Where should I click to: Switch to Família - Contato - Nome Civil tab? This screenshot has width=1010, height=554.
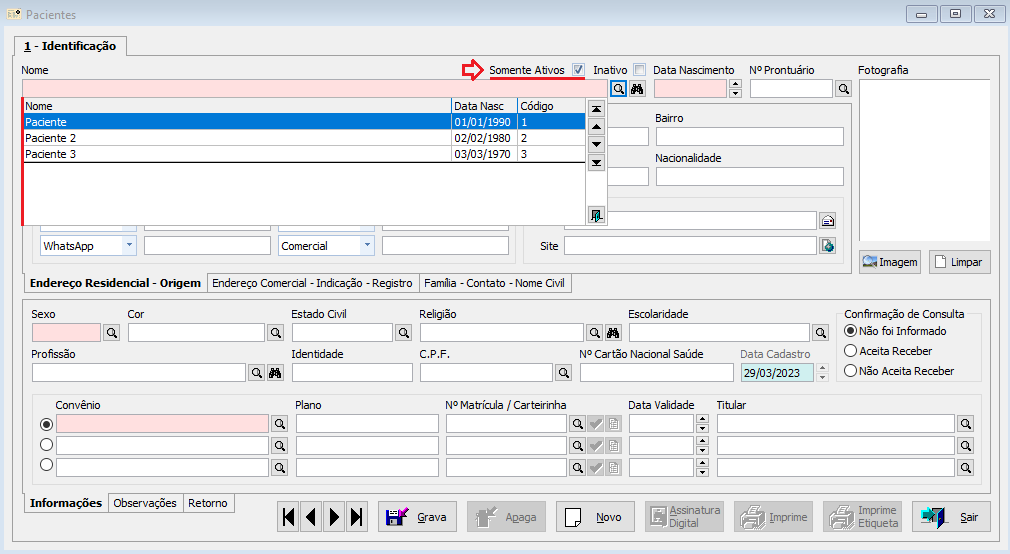pyautogui.click(x=494, y=283)
